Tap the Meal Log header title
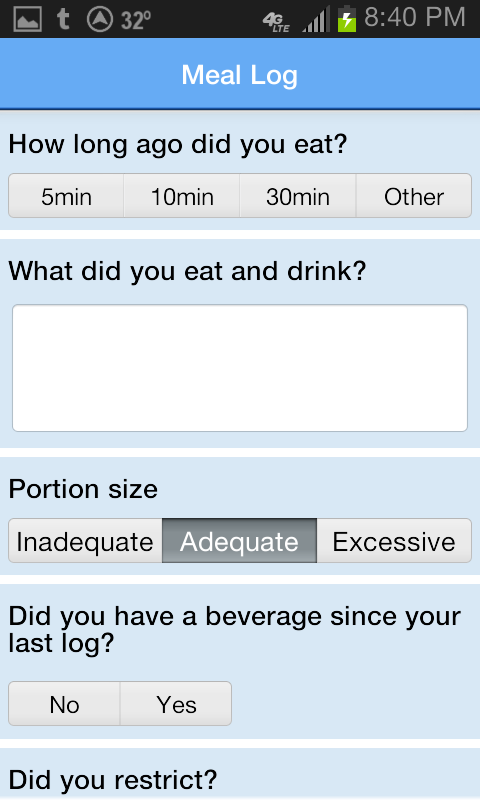Viewport: 480px width, 800px height. point(240,75)
